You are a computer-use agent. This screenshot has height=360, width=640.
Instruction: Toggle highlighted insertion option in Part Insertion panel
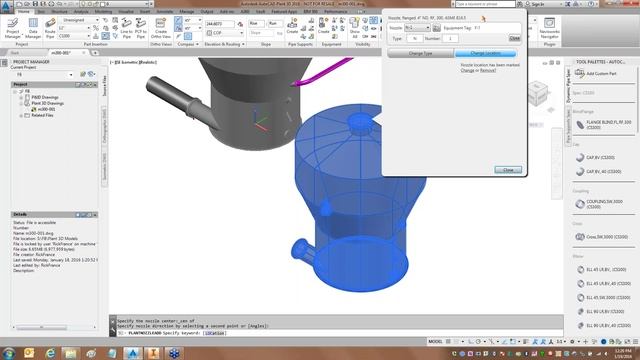105,36
